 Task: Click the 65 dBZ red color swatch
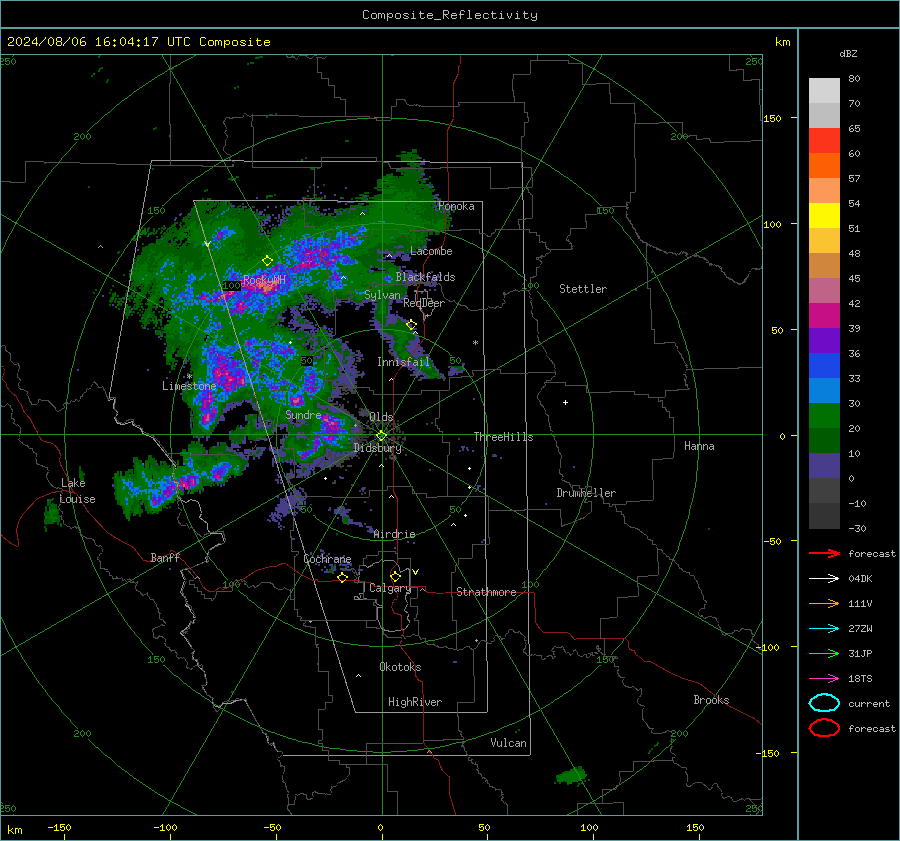824,140
